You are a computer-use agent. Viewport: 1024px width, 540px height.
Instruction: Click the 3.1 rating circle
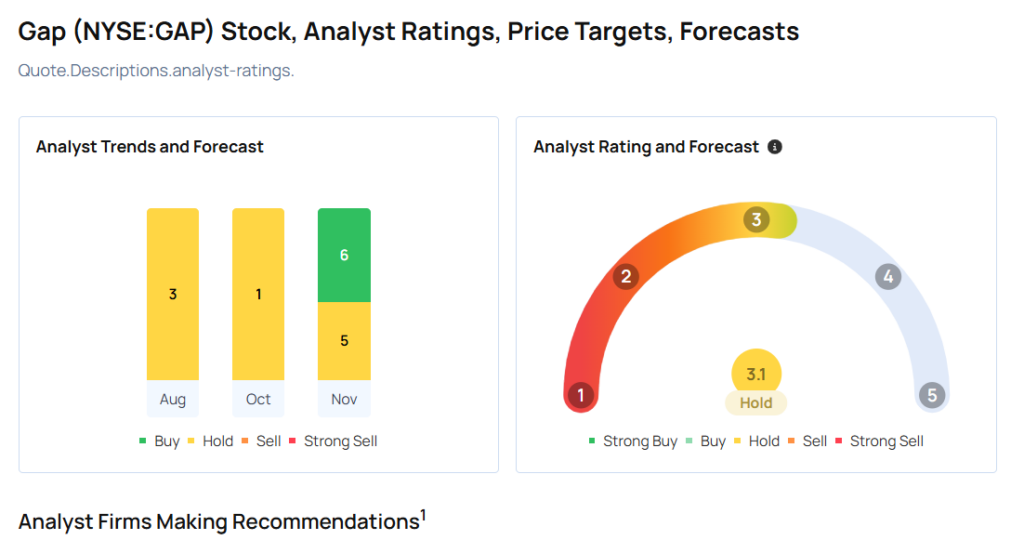coord(756,373)
